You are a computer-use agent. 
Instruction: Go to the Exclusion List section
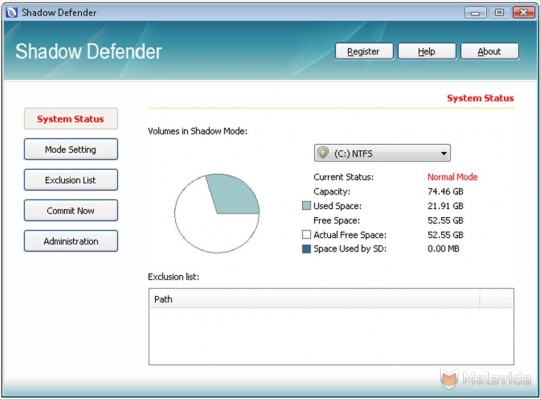coord(71,180)
